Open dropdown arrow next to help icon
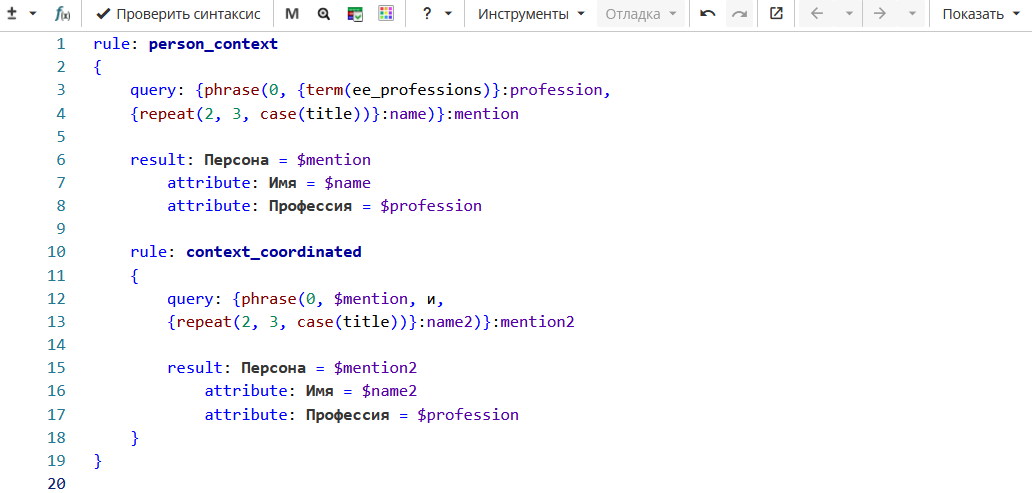 click(x=448, y=14)
